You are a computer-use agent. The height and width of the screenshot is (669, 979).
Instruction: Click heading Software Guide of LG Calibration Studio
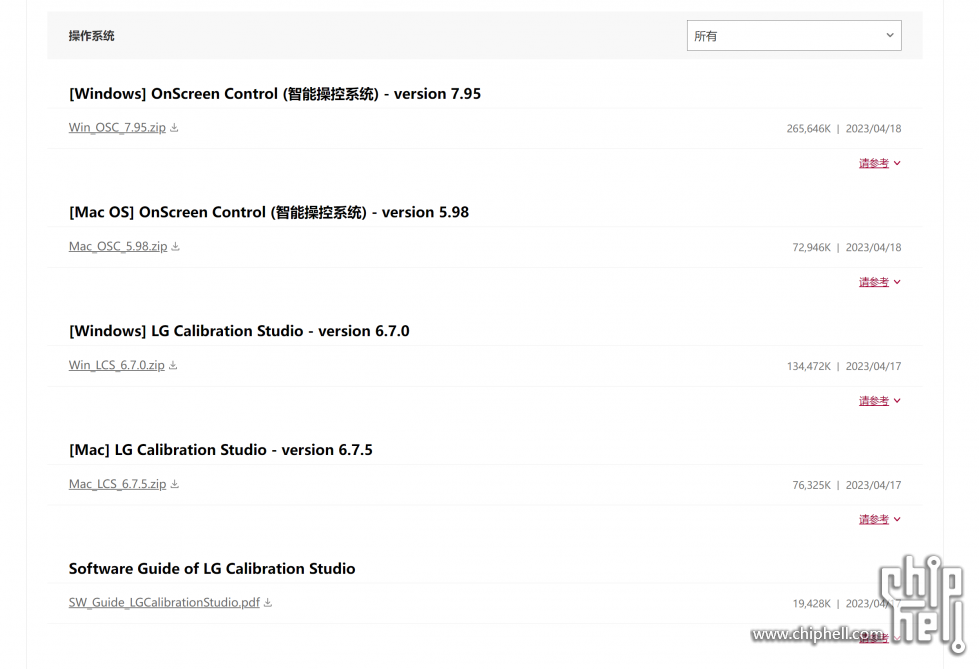click(212, 568)
